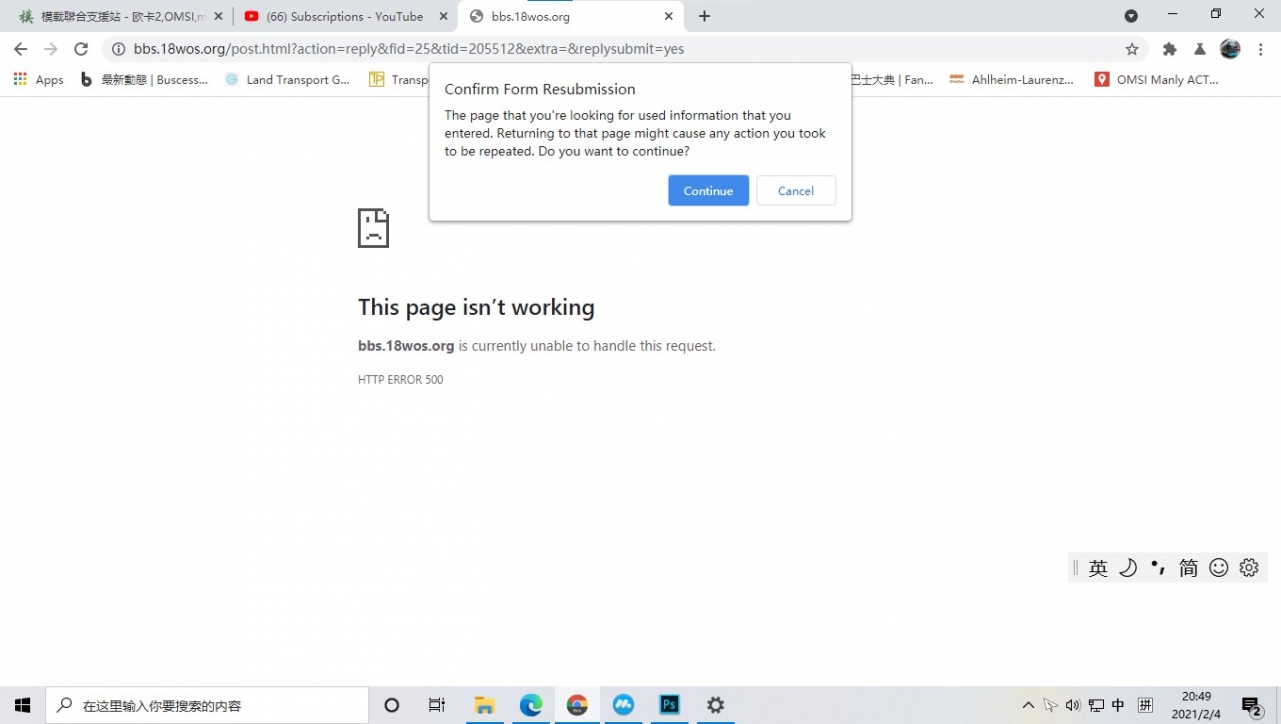Go back to the previous page
Viewport: 1281px width, 724px height.
(x=21, y=49)
